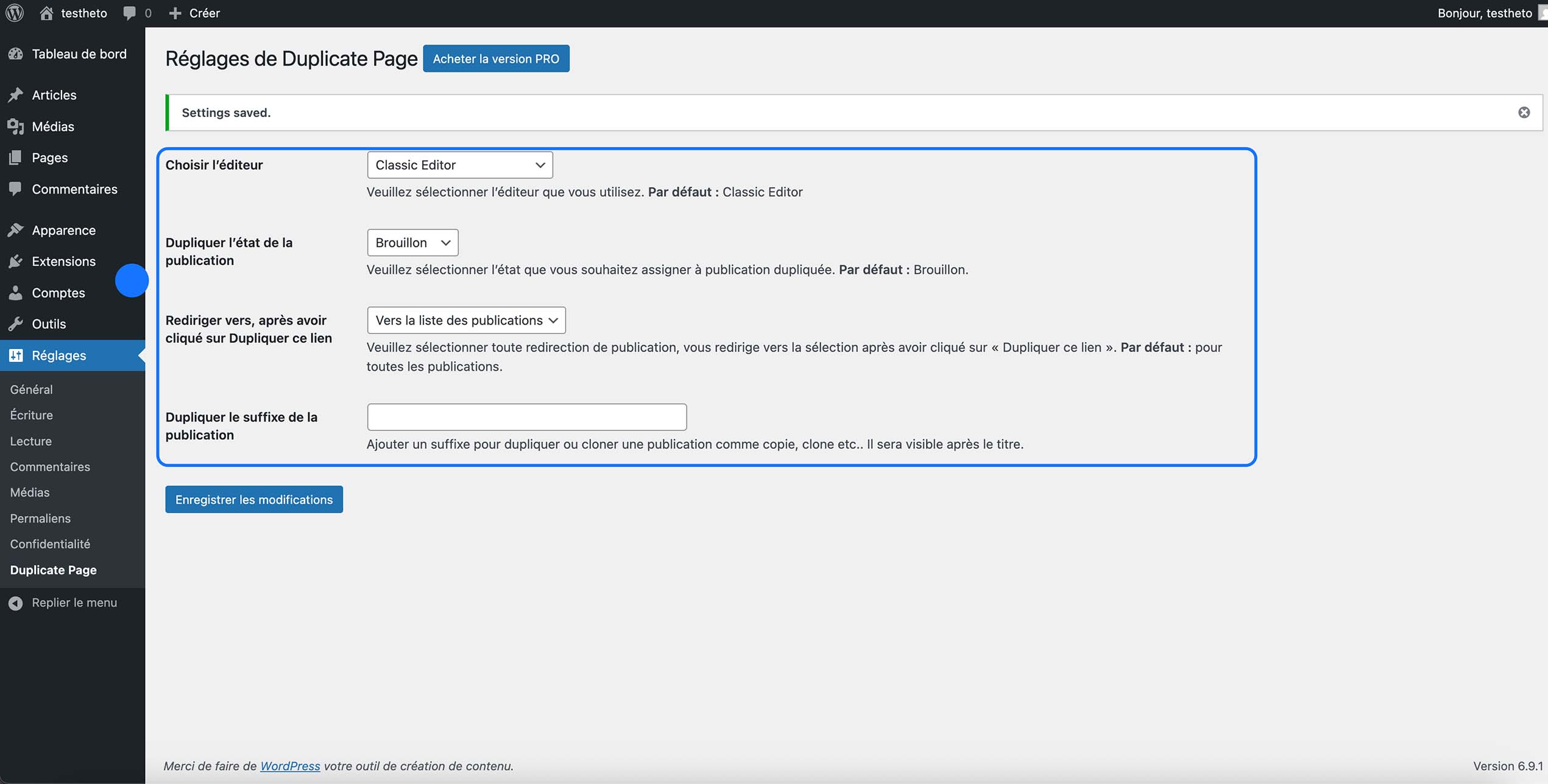Open the Créer plus icon
This screenshot has height=784, width=1548.
[x=175, y=12]
